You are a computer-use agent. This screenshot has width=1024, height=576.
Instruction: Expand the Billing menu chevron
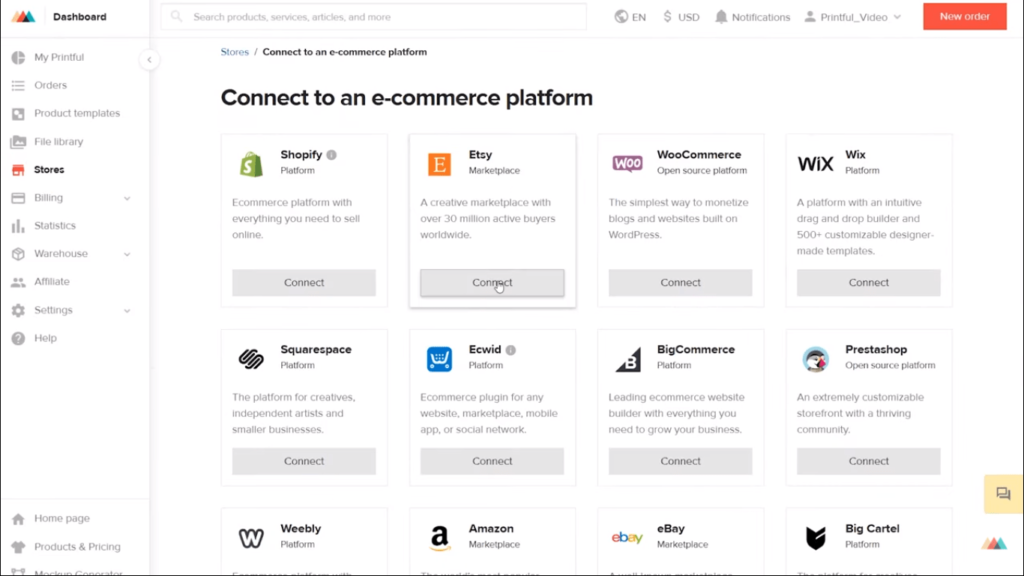[x=127, y=198]
